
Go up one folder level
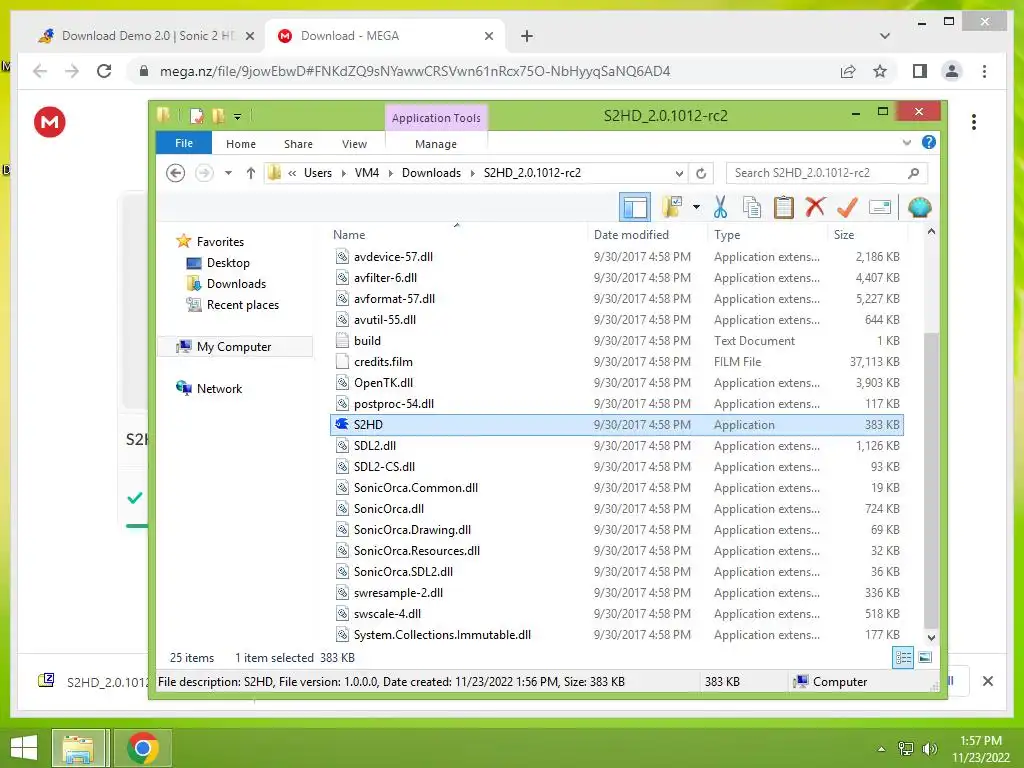tap(251, 173)
